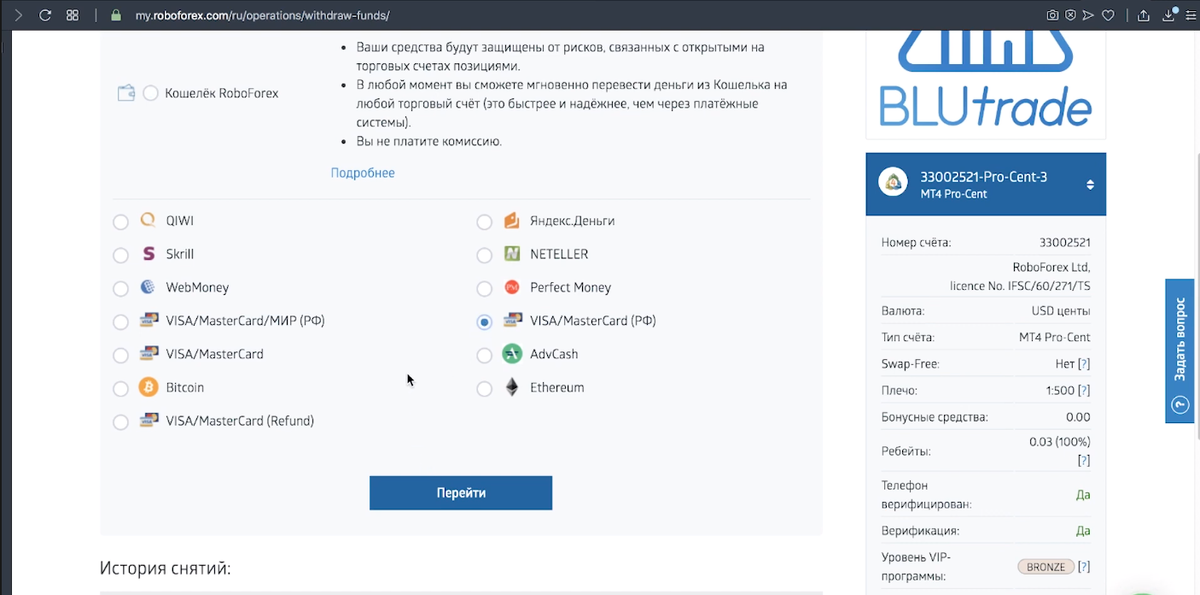This screenshot has width=1200, height=595.
Task: Click the send-to-flow arrow icon
Action: click(x=1089, y=15)
